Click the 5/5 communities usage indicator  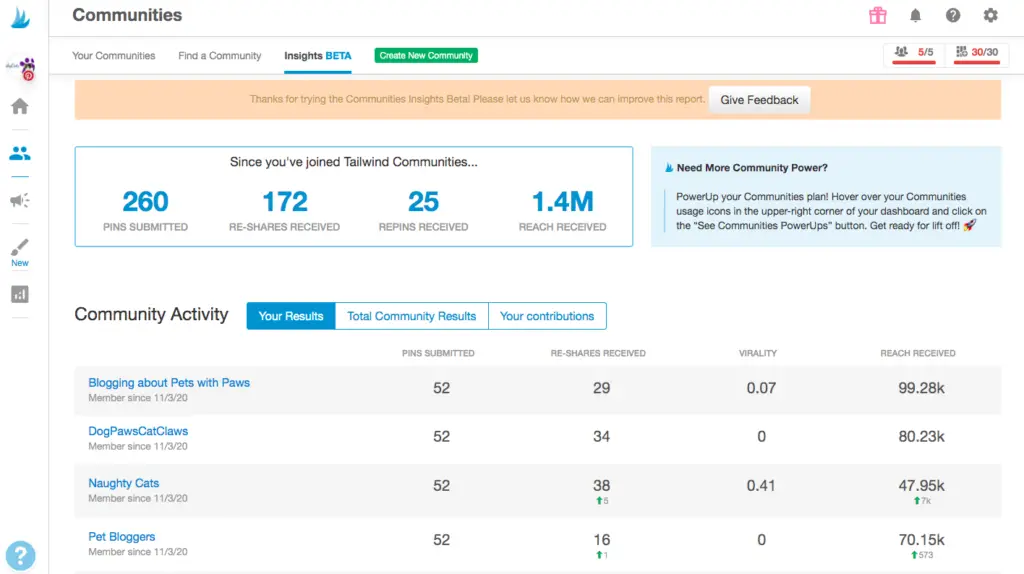[x=914, y=53]
